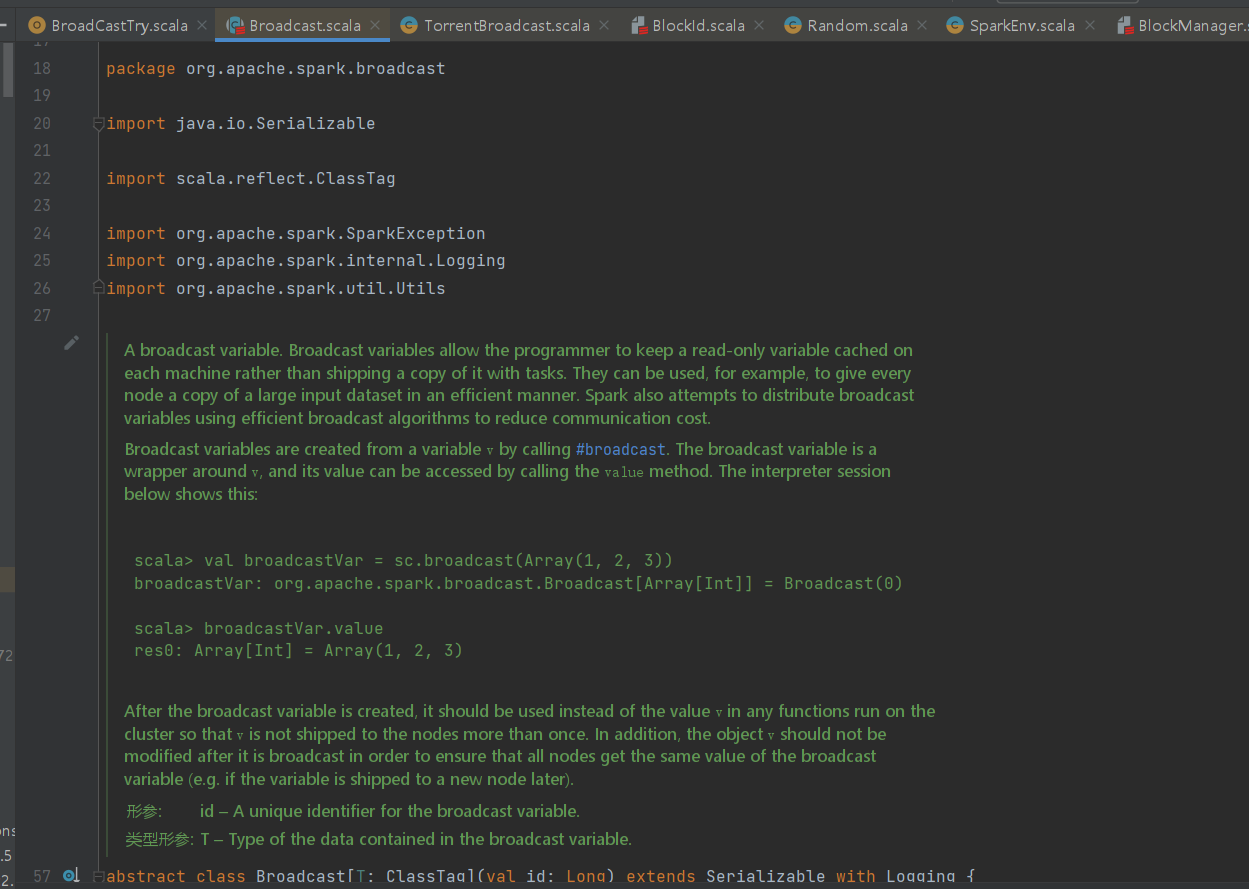Click the fold end marker at line 26

(x=98, y=288)
